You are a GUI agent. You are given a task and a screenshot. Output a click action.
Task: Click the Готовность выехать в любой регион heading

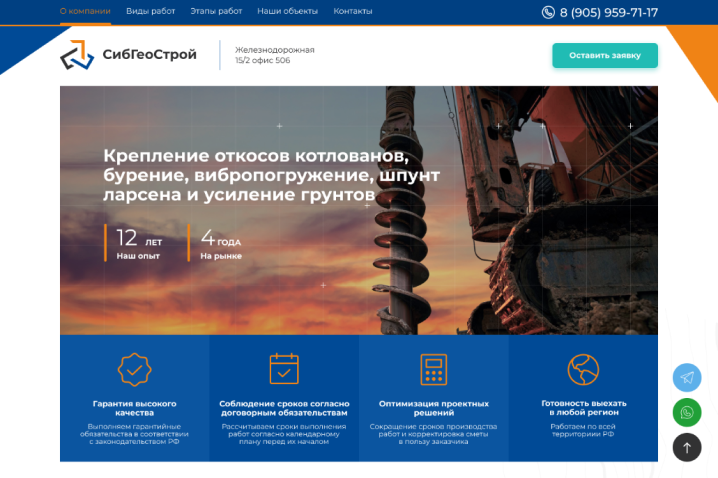coord(583,407)
